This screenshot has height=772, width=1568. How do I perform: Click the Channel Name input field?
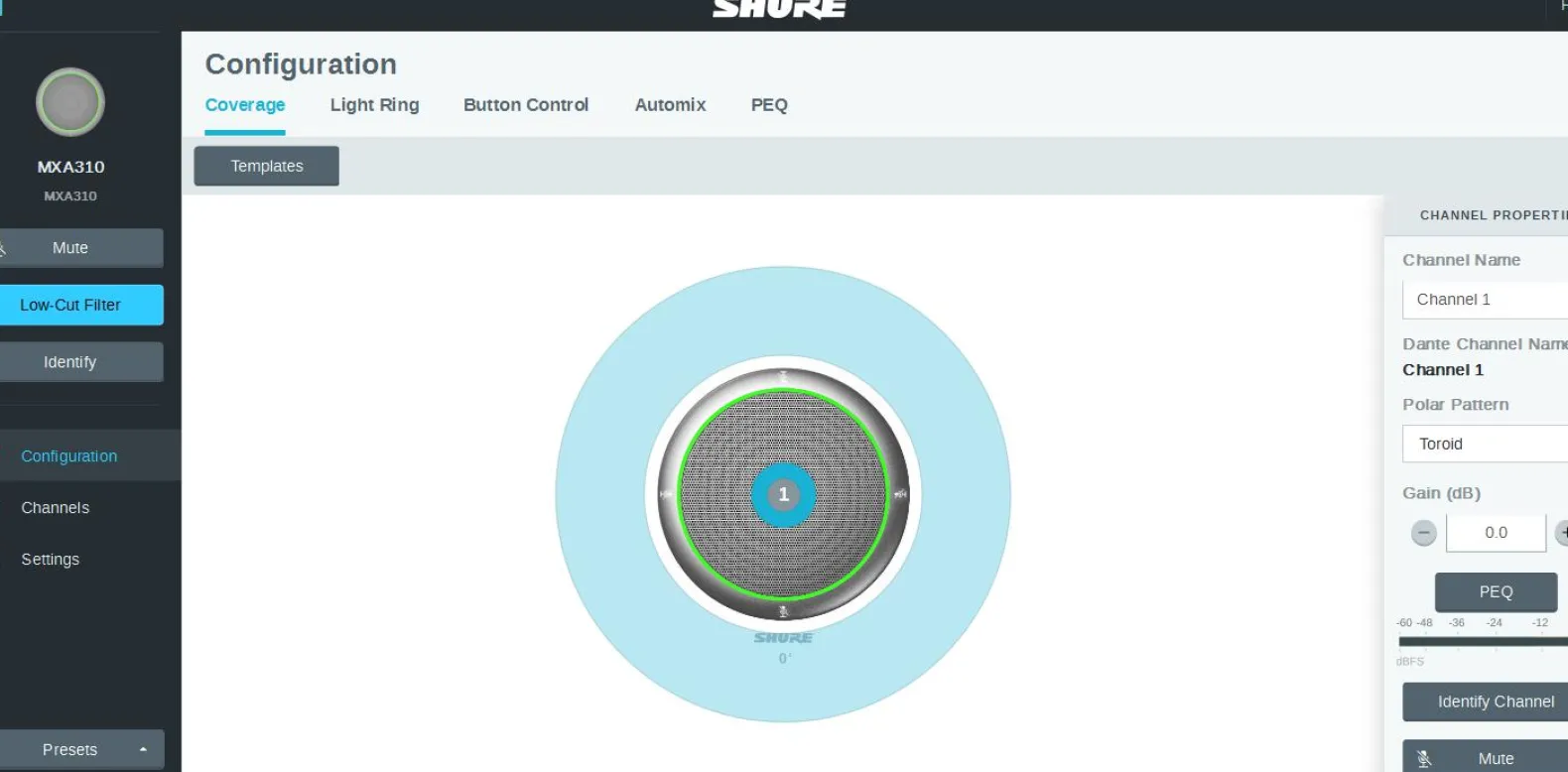[x=1485, y=300]
